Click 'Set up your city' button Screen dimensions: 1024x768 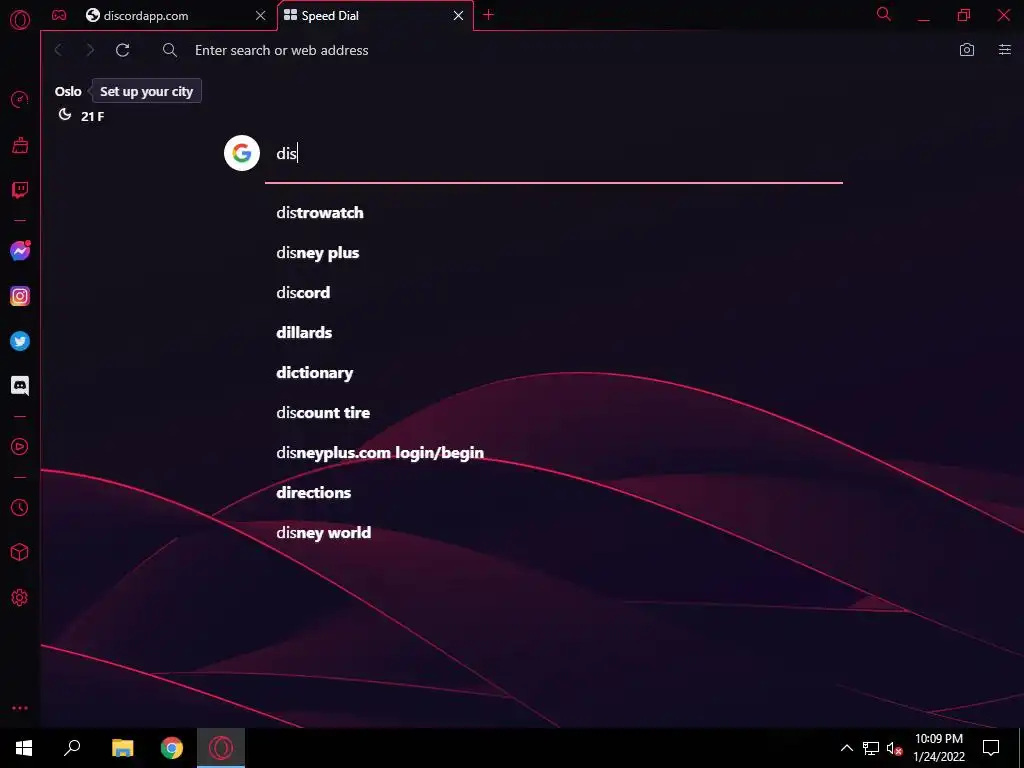(x=146, y=91)
